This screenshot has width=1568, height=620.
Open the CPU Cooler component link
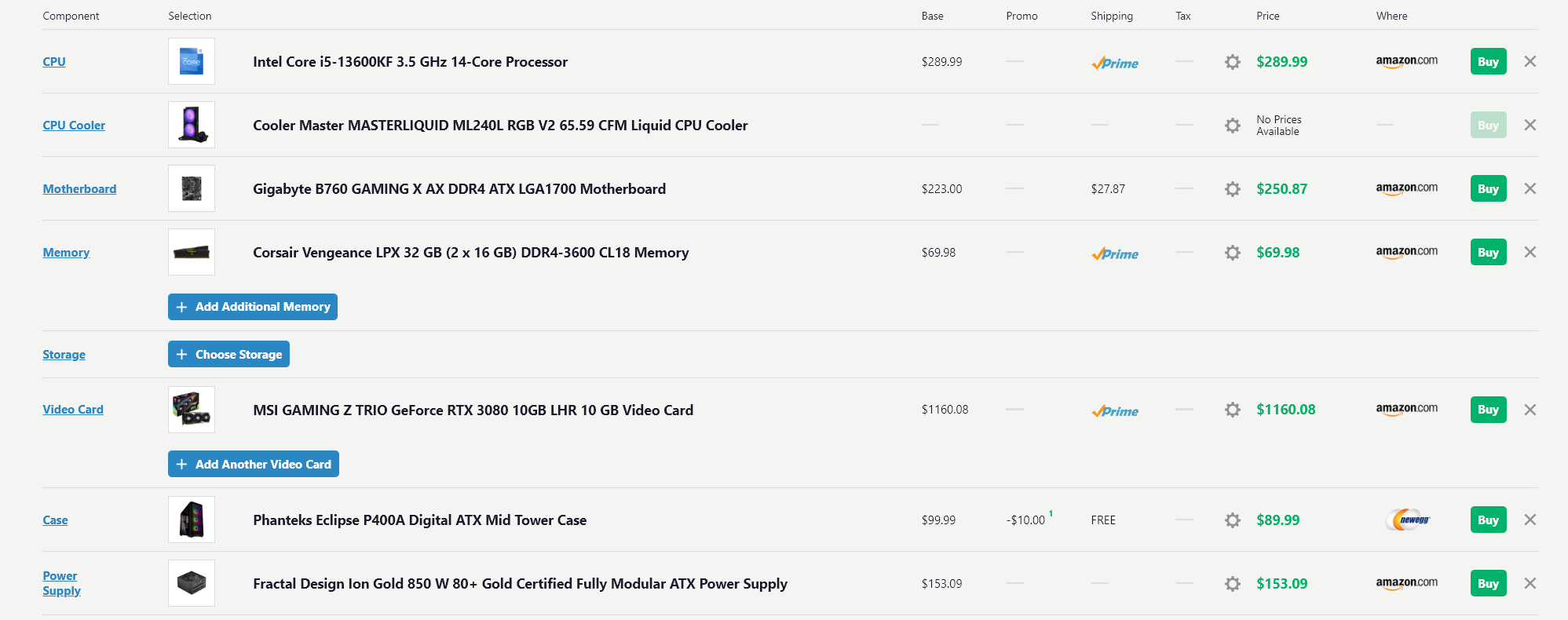[74, 125]
